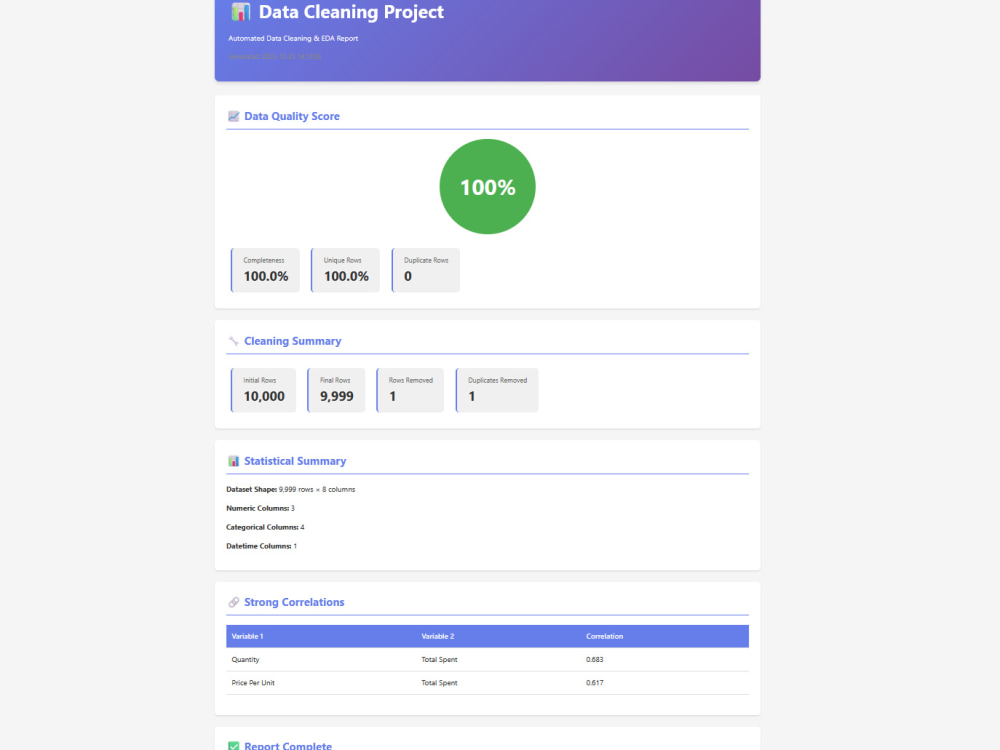Click the Quantity table cell
The image size is (1000, 750).
(x=246, y=659)
